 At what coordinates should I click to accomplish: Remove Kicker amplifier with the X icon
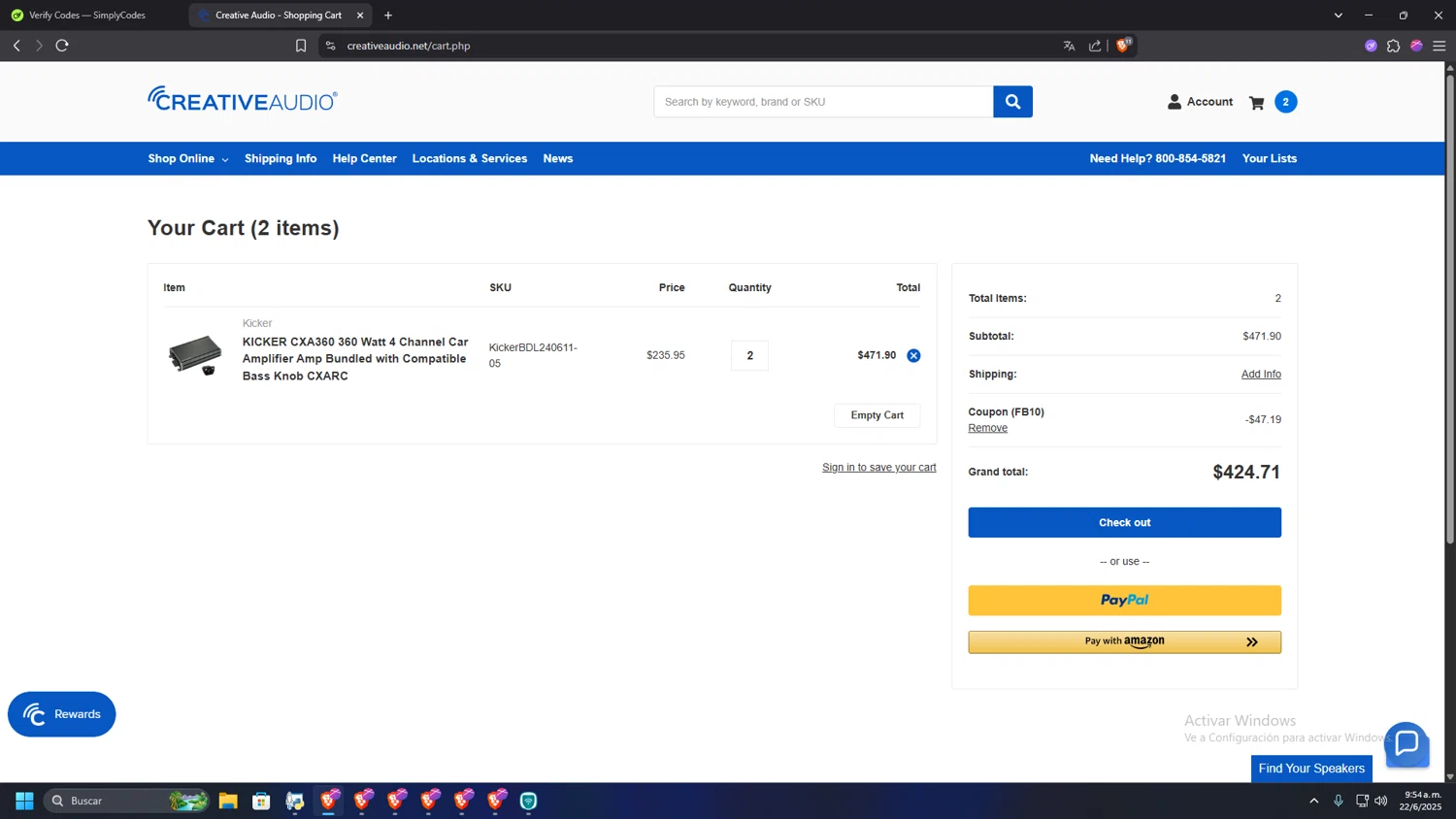913,355
